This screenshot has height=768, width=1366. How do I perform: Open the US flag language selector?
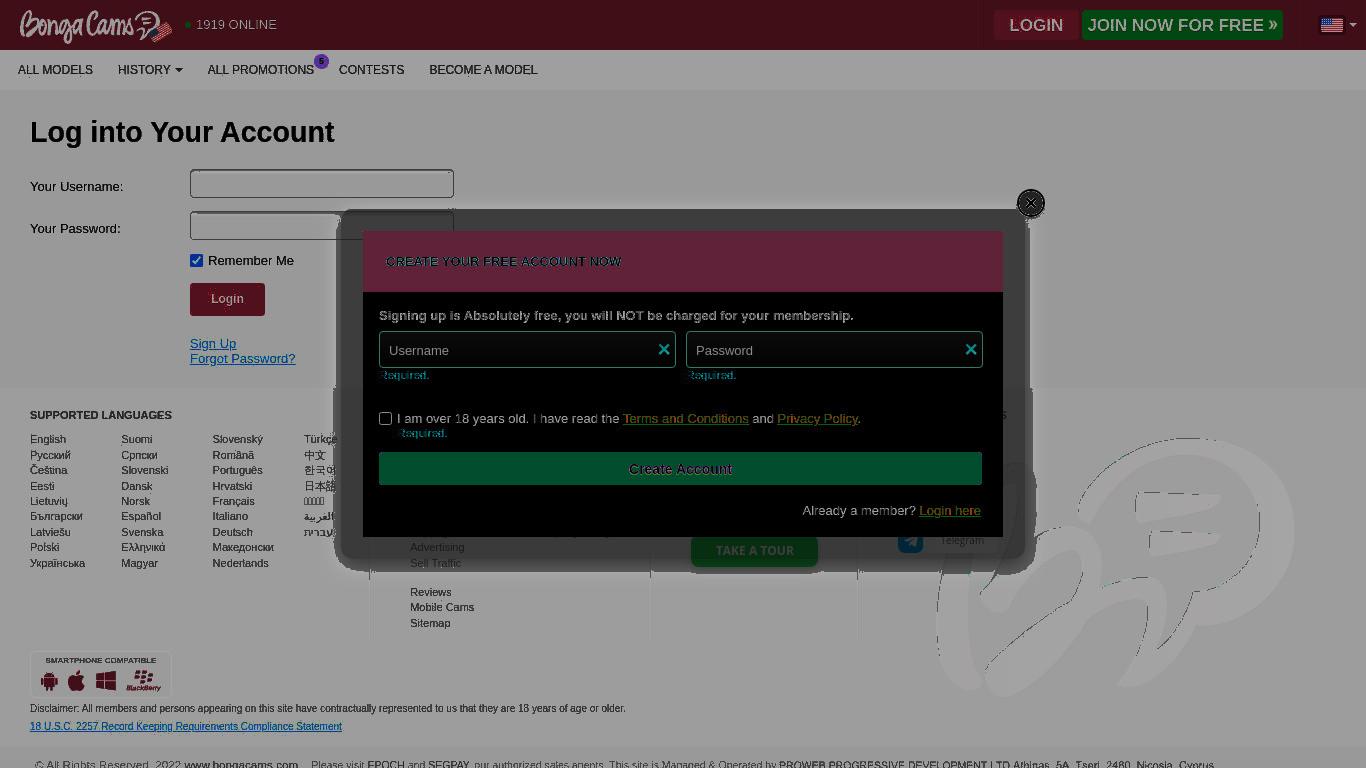(x=1338, y=25)
